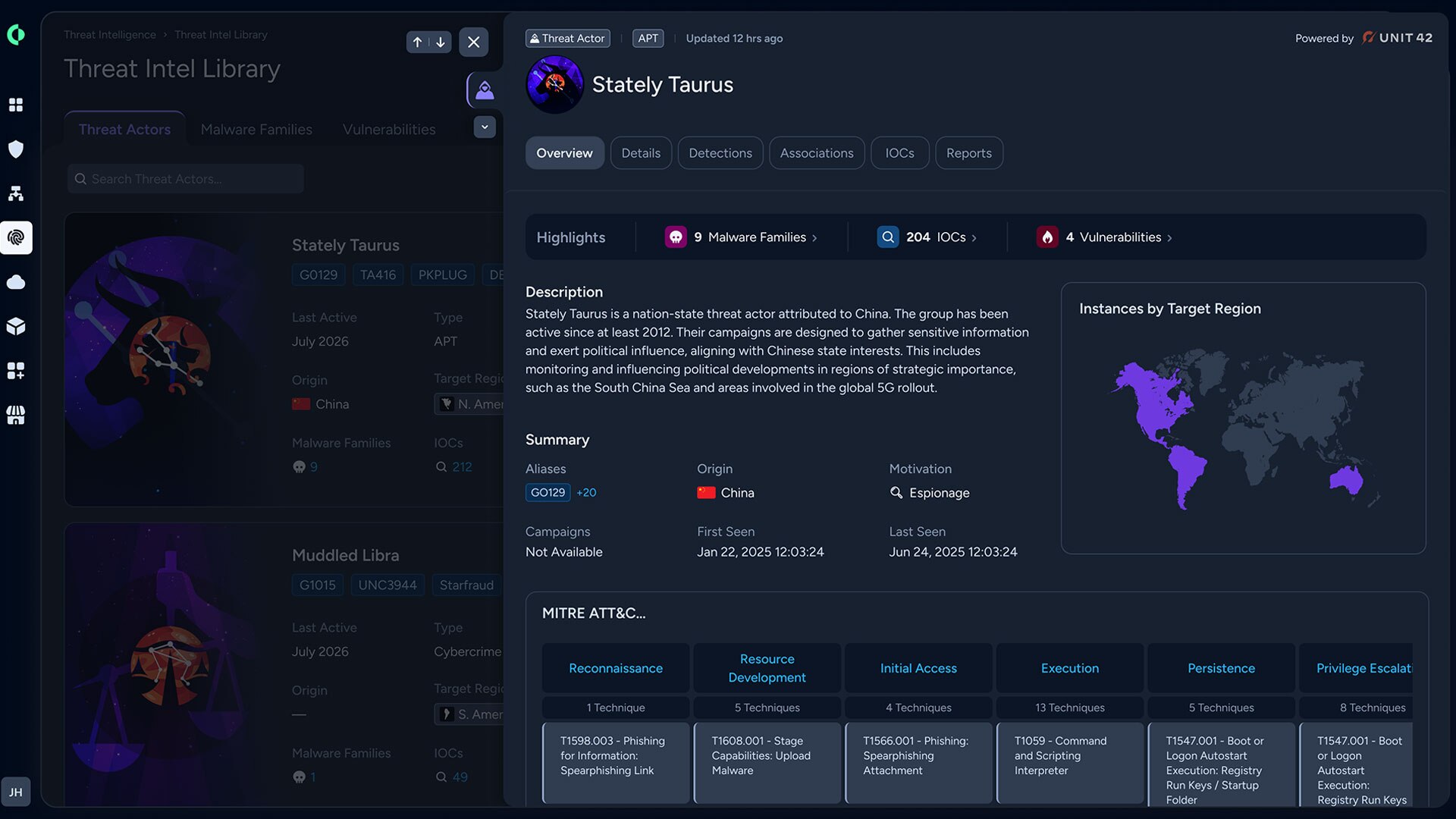Open Malware Families library tab
The width and height of the screenshot is (1456, 819).
pos(256,130)
